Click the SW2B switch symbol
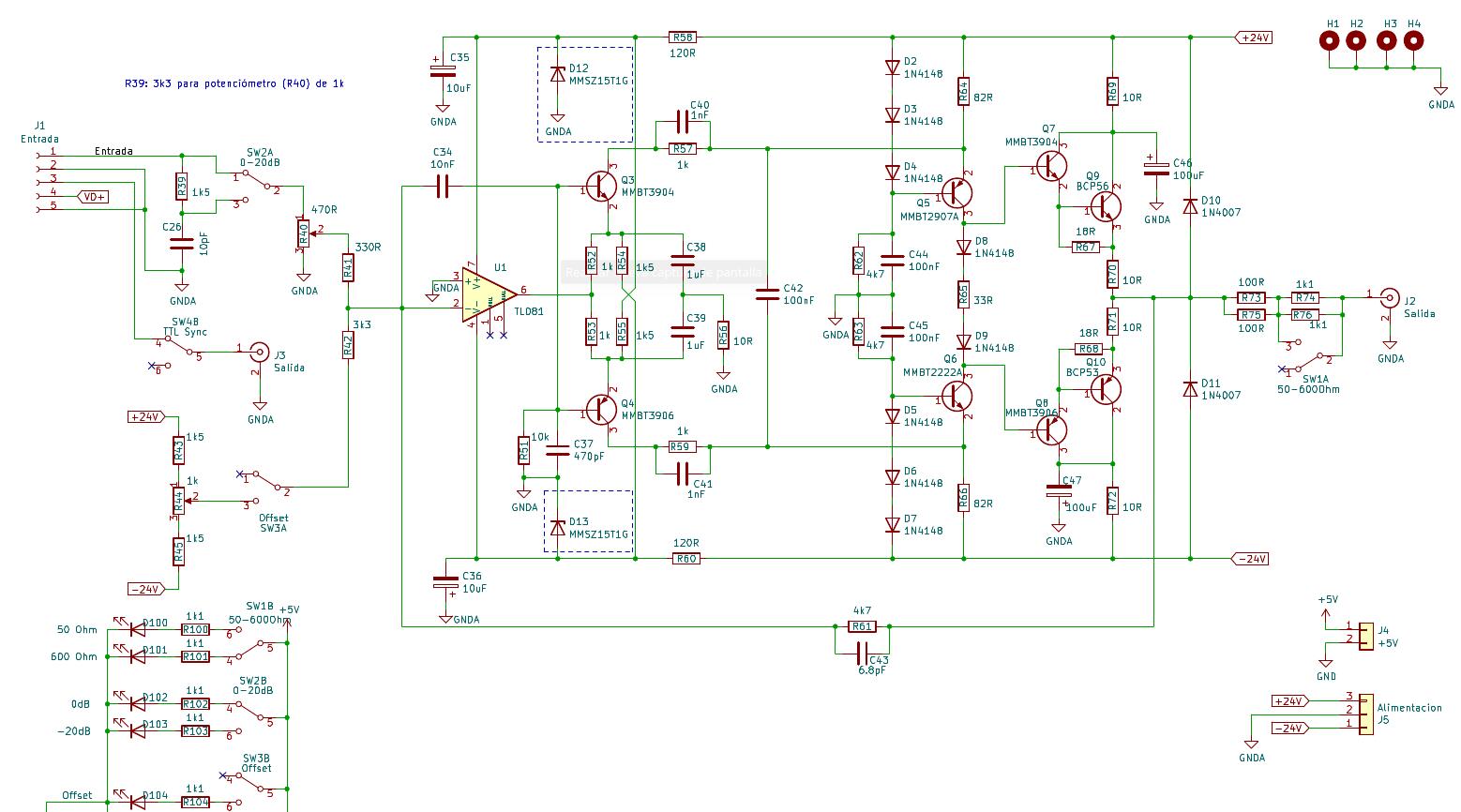This screenshot has height=812, width=1461. [249, 717]
